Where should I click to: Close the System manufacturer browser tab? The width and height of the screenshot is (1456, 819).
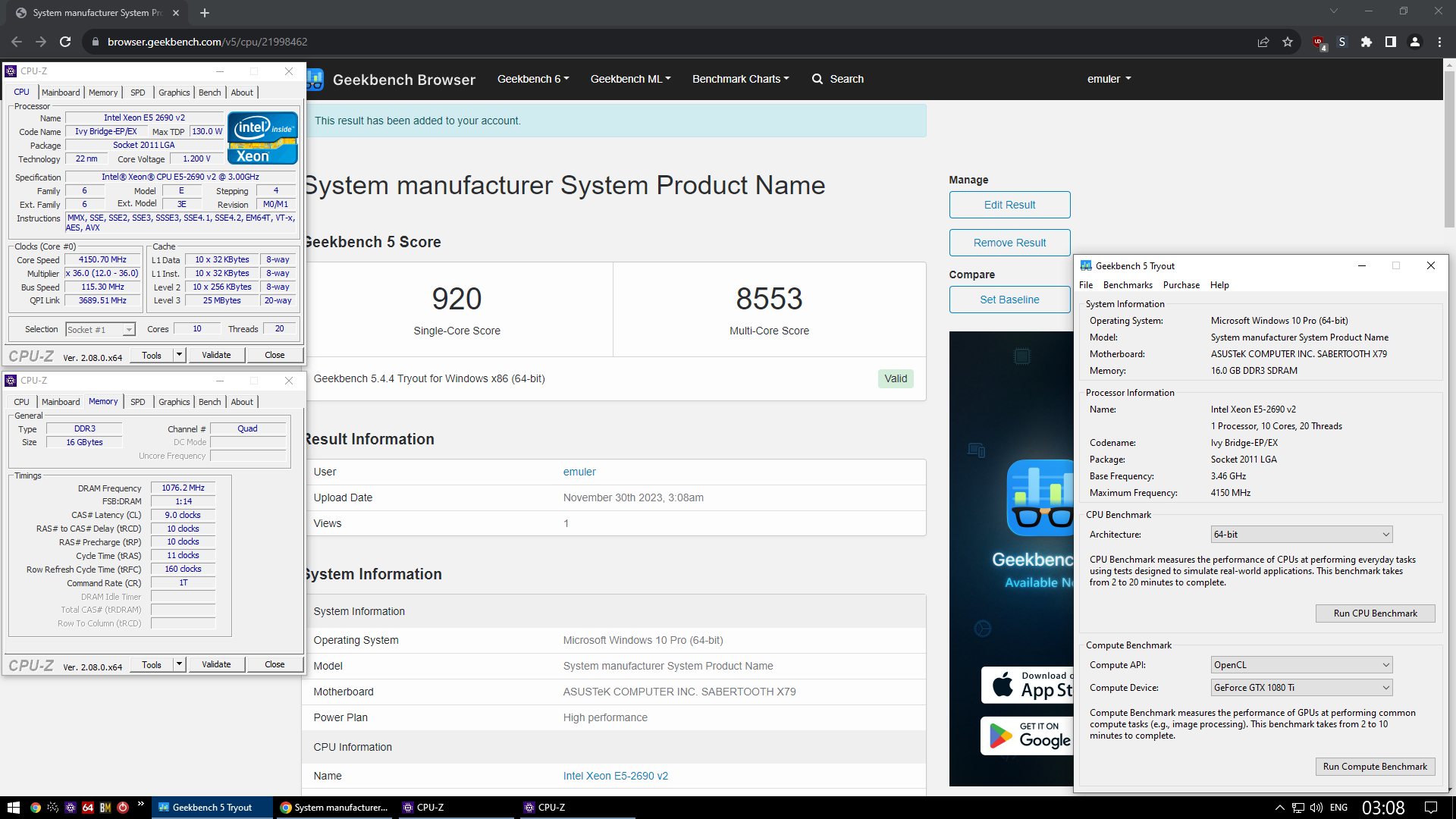pyautogui.click(x=176, y=13)
